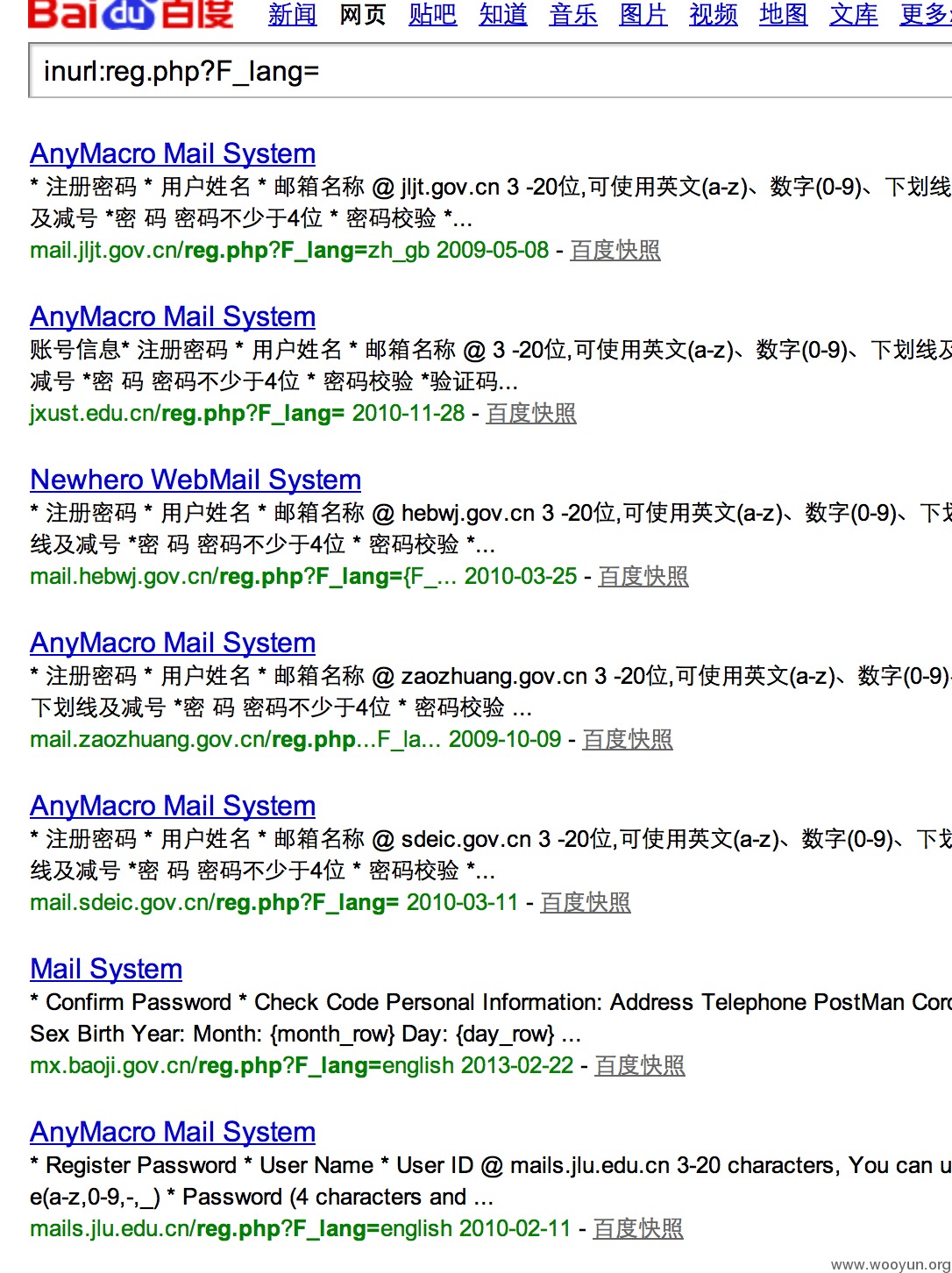The width and height of the screenshot is (952, 1273).
Task: Click the Baidu logo
Action: [131, 14]
